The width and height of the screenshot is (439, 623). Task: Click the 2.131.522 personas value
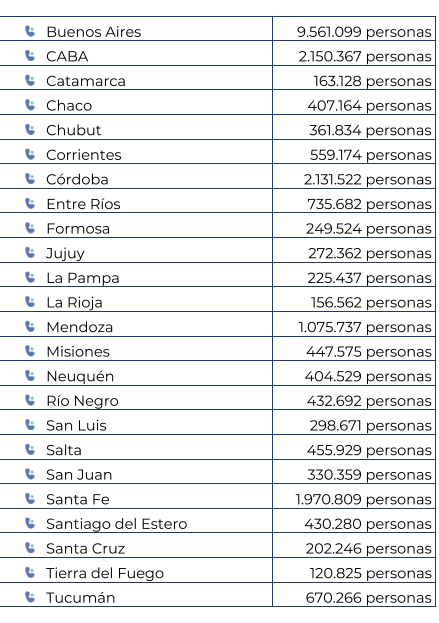[x=368, y=180]
